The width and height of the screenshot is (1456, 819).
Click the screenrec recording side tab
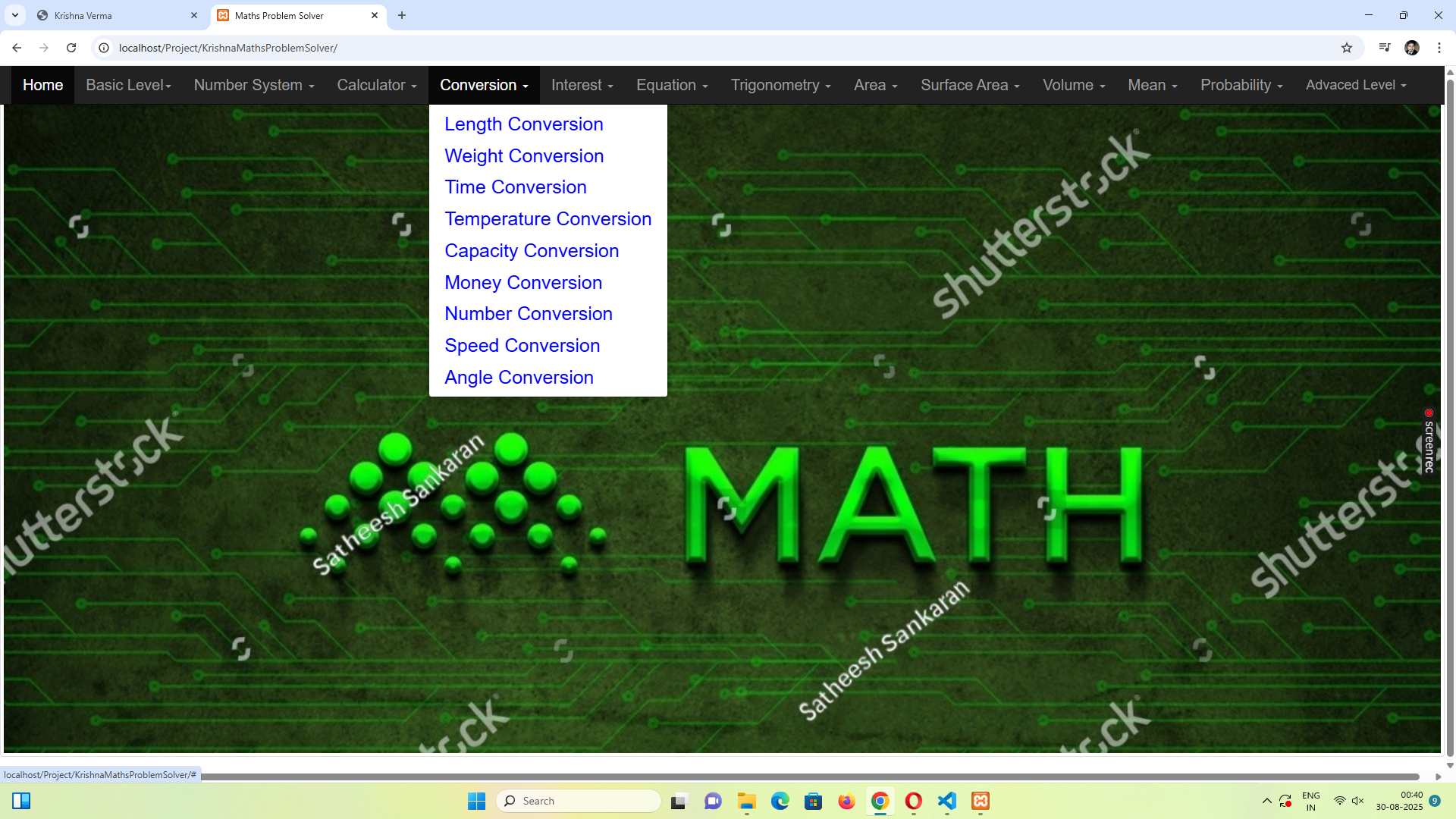pos(1429,441)
